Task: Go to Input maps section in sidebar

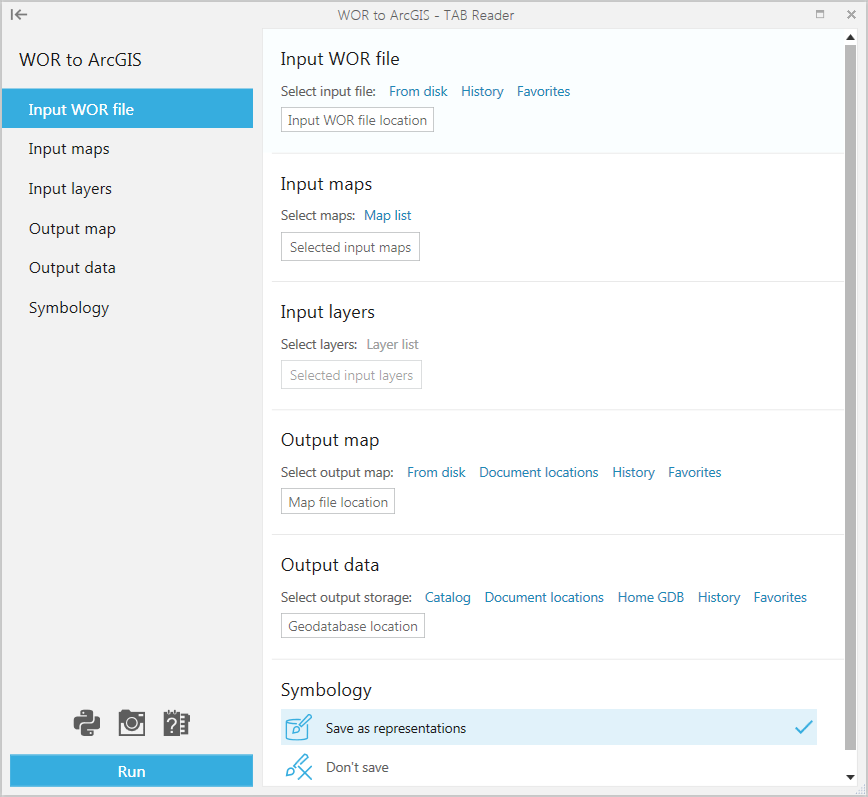Action: [127, 149]
